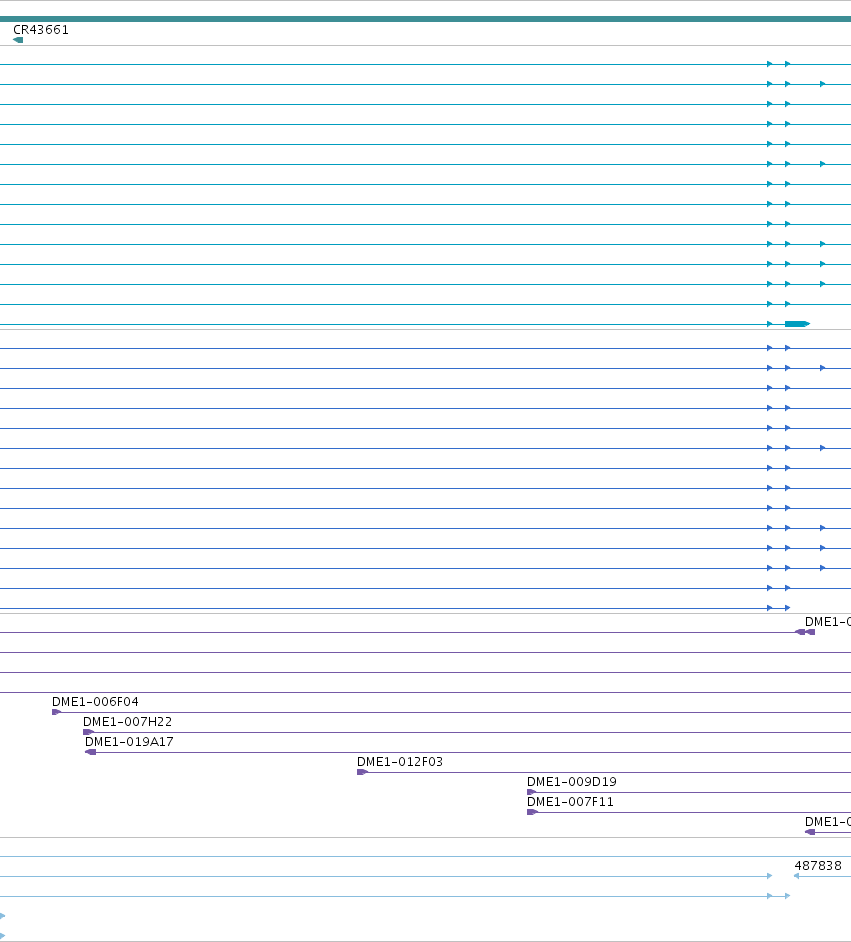851x942 pixels.
Task: Select purple marker under DME1-012F03
Action: pyautogui.click(x=362, y=772)
